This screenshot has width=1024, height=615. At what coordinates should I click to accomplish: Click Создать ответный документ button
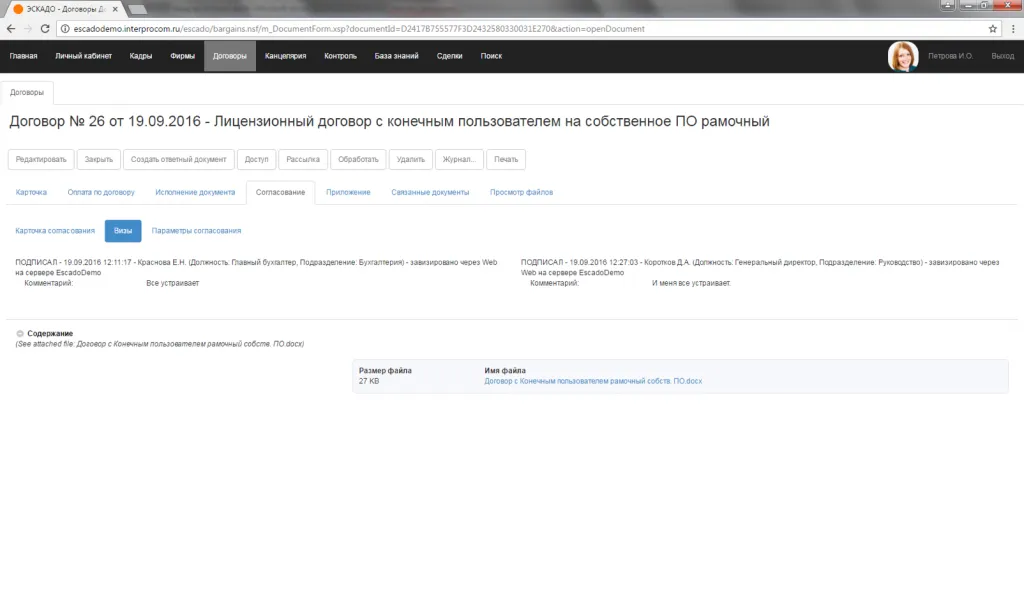[x=179, y=159]
